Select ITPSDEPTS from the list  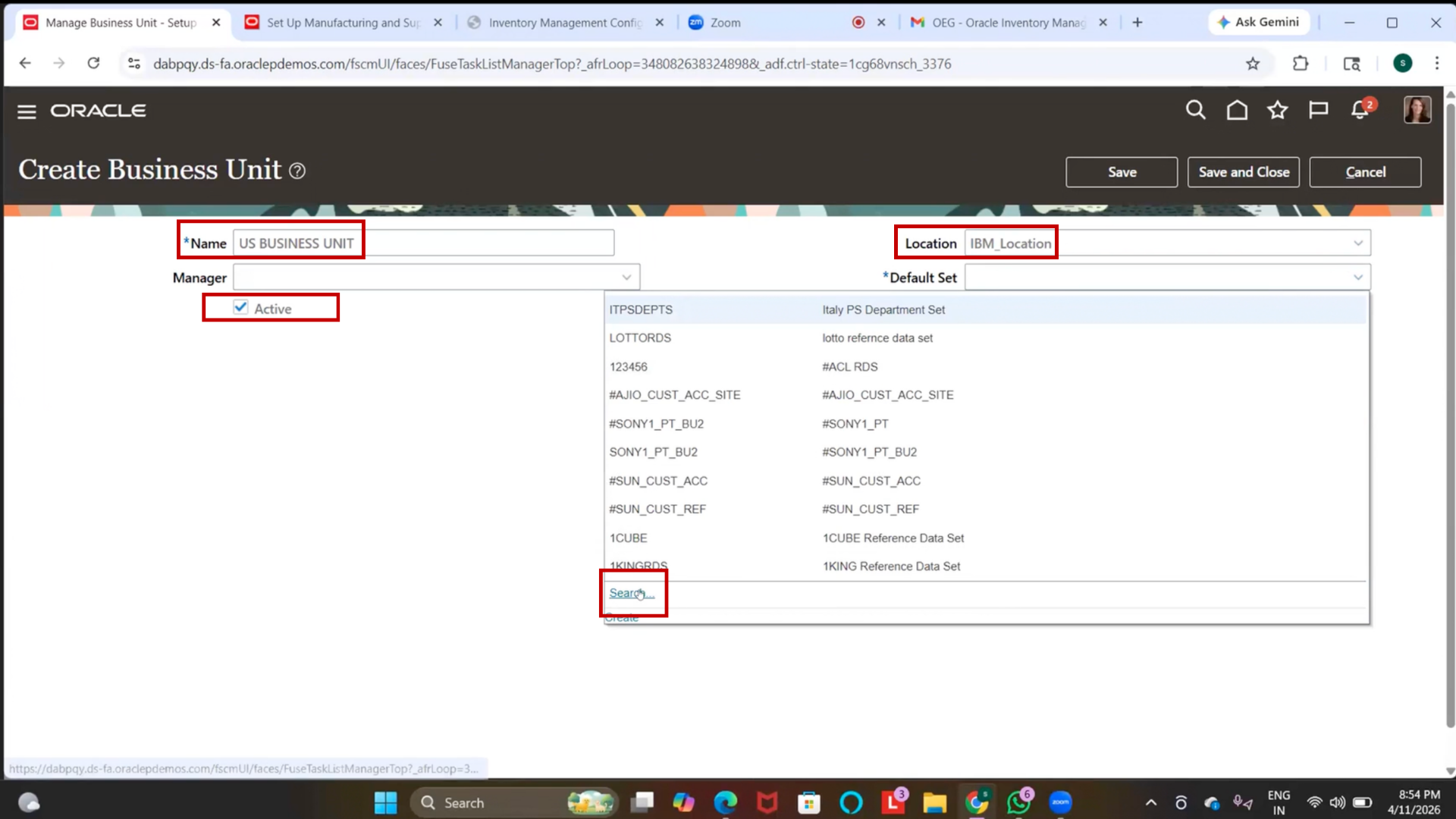(x=641, y=309)
